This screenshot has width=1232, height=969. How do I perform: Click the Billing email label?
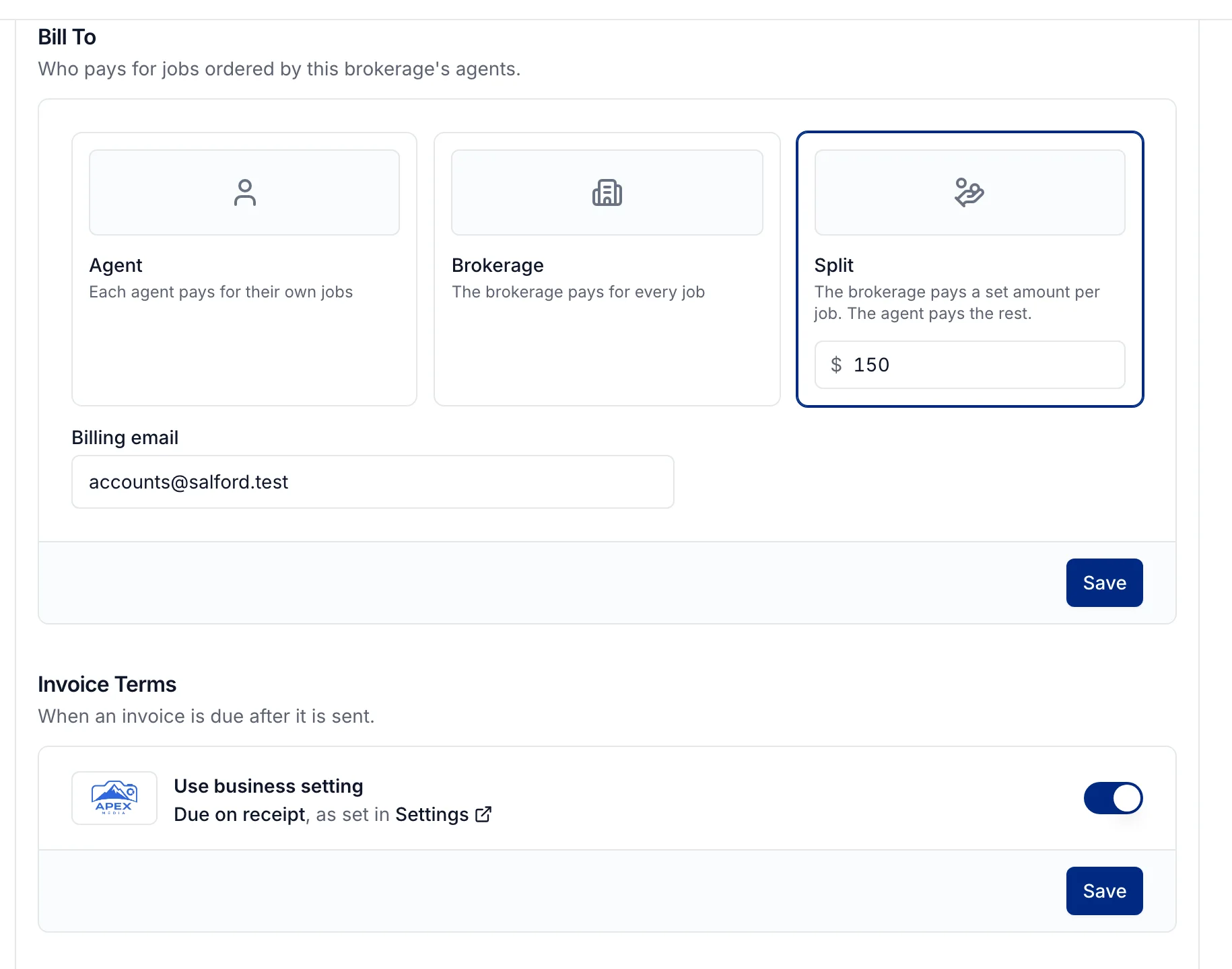(x=125, y=437)
